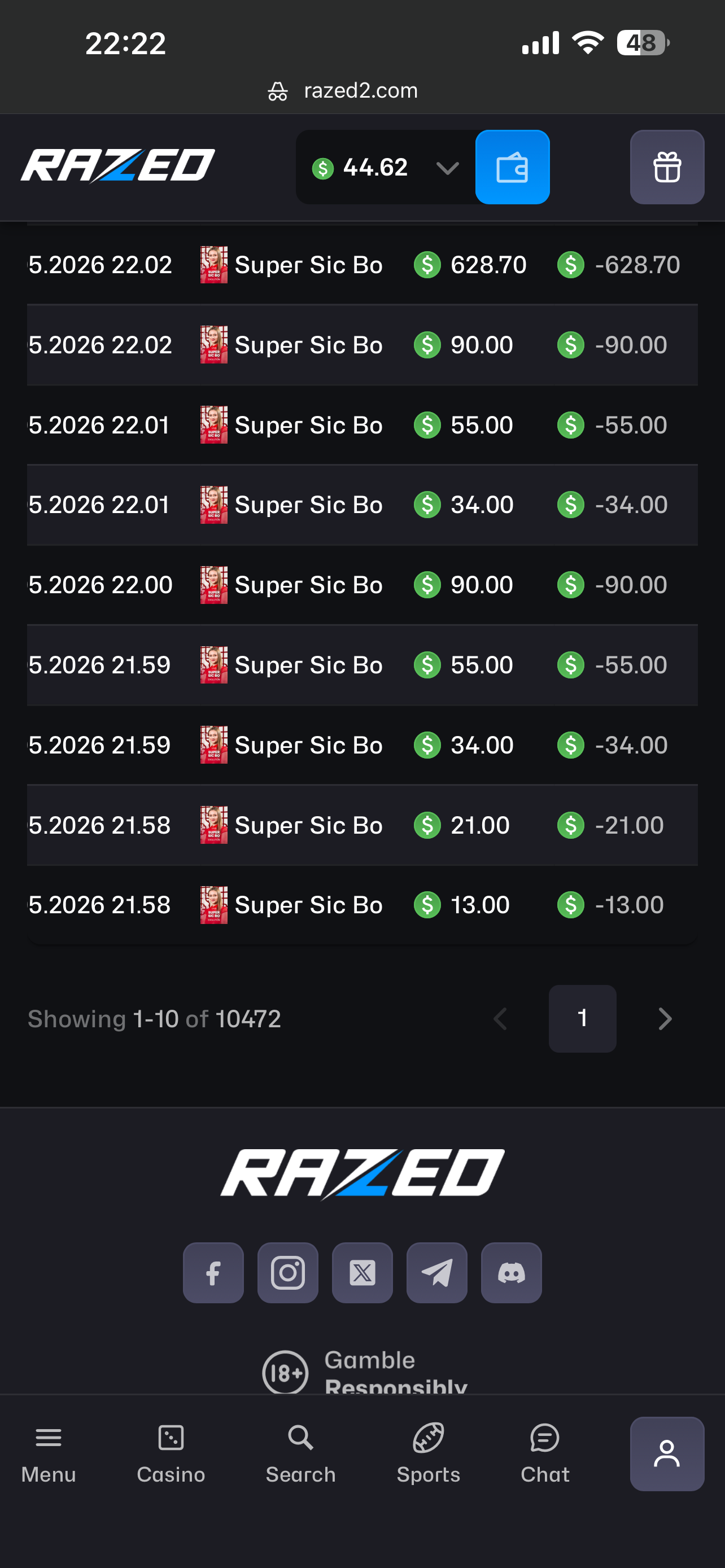725x1568 pixels.
Task: Open the user profile icon
Action: [x=667, y=1454]
